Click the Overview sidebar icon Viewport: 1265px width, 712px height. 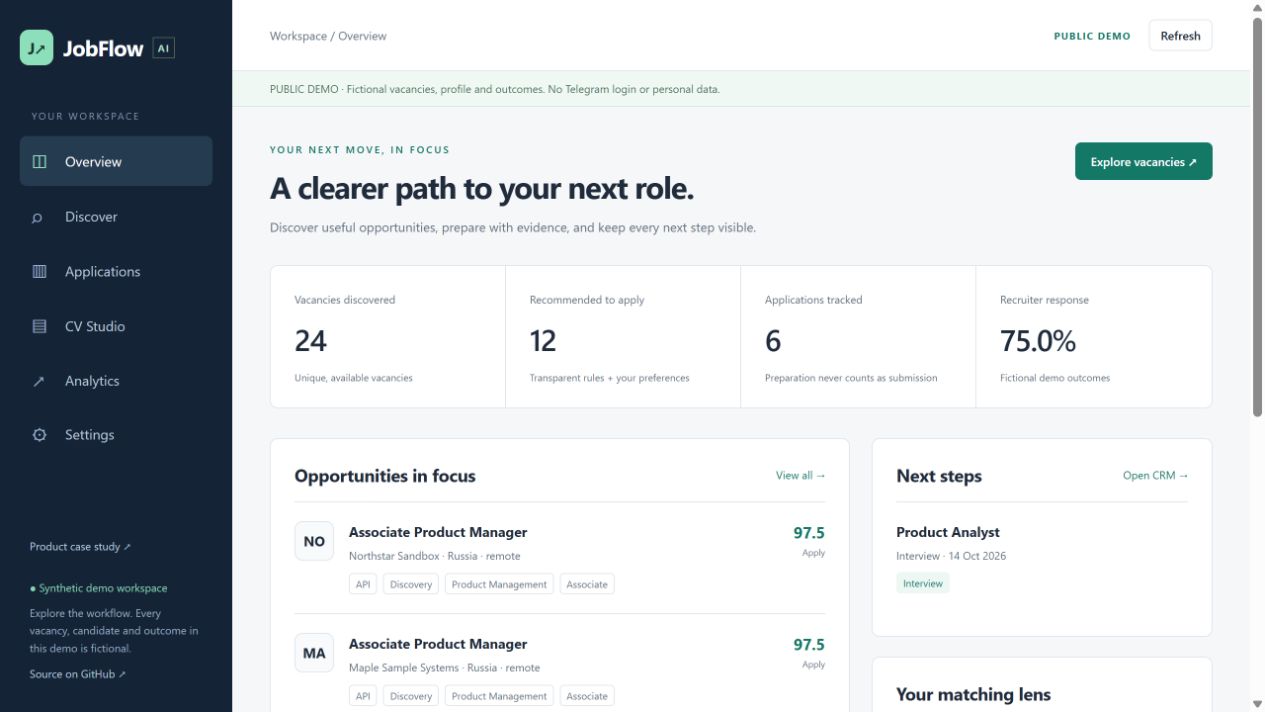click(x=39, y=161)
